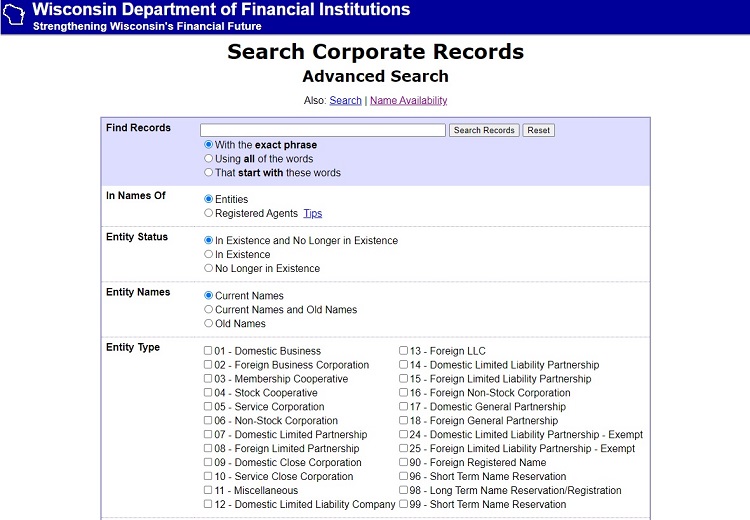This screenshot has width=750, height=520.
Task: Check 18 - Foreign General Partnership
Action: [404, 420]
